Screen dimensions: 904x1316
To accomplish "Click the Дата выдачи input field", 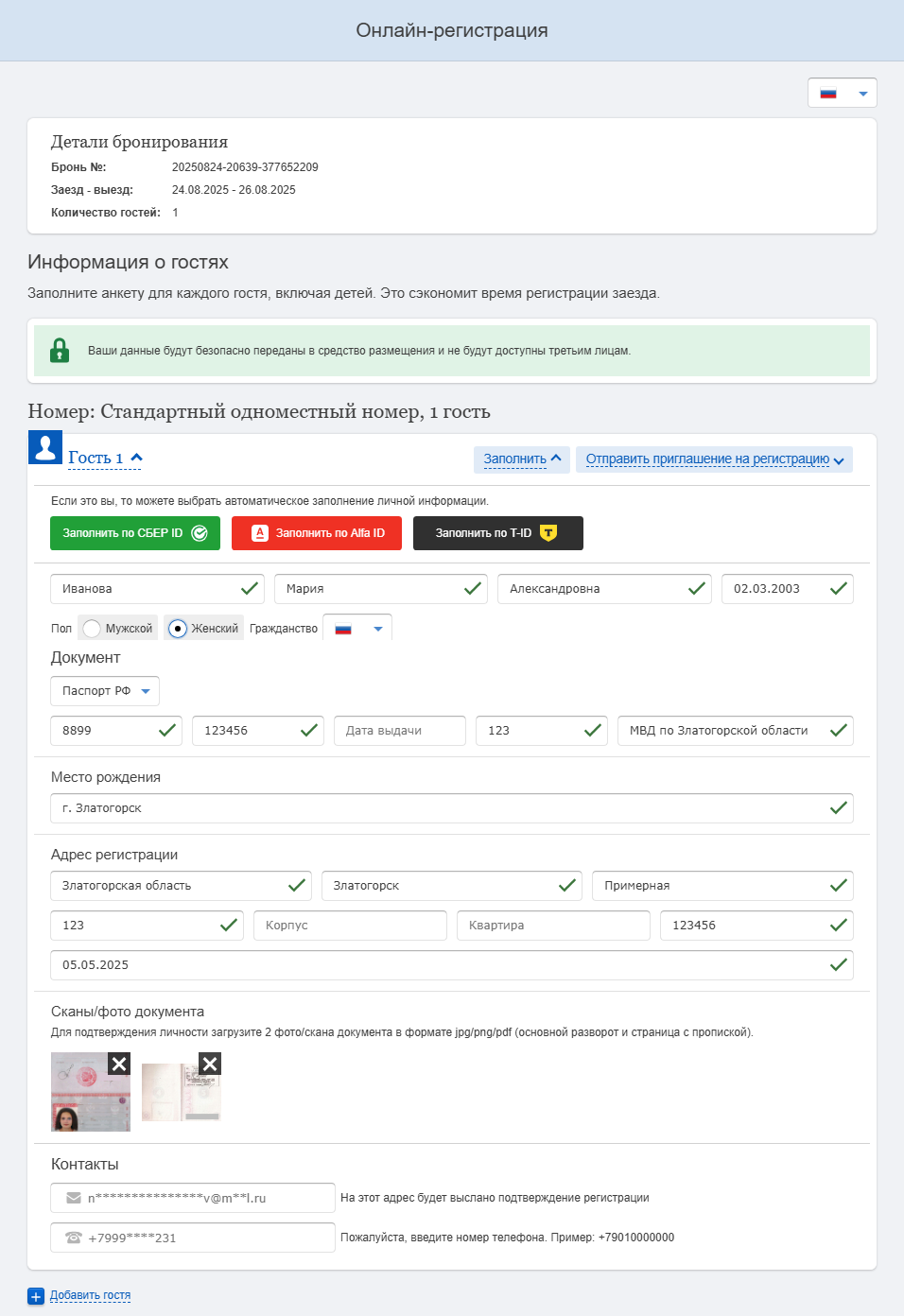I will coord(399,731).
